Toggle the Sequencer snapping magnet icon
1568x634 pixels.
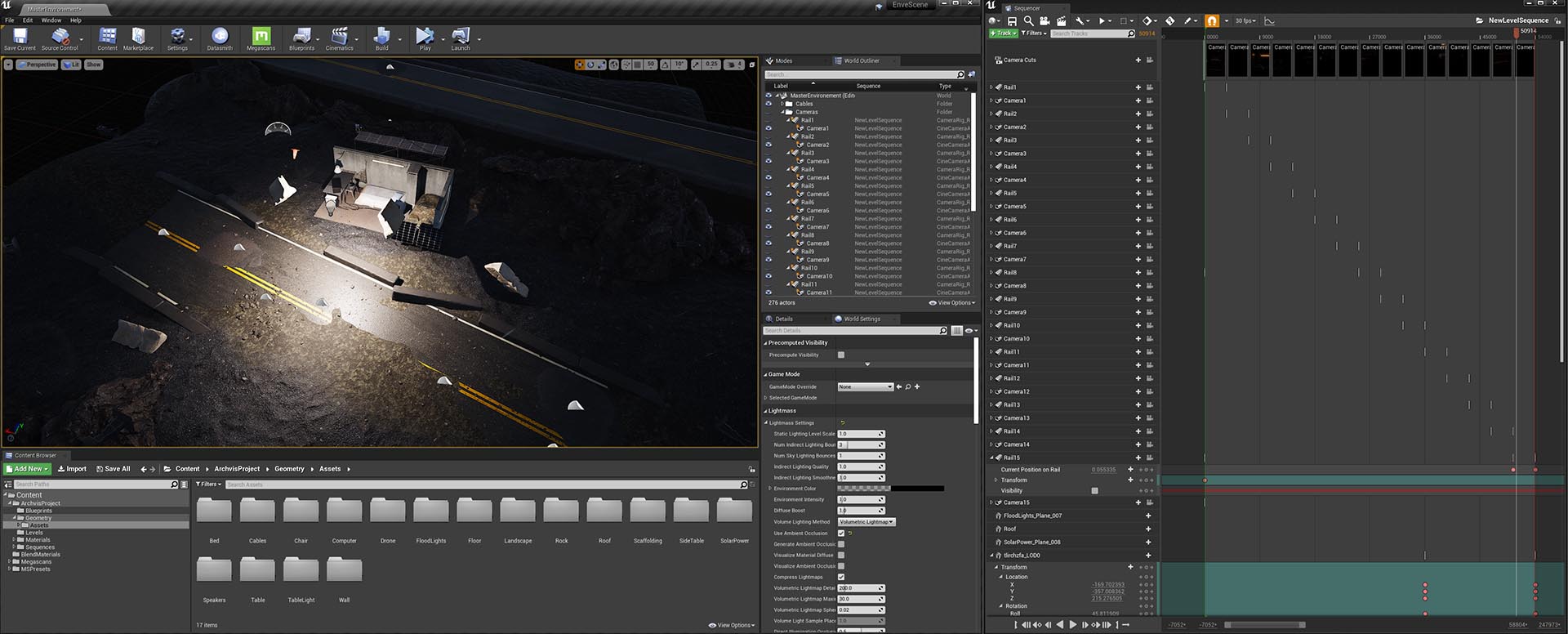coord(1212,21)
